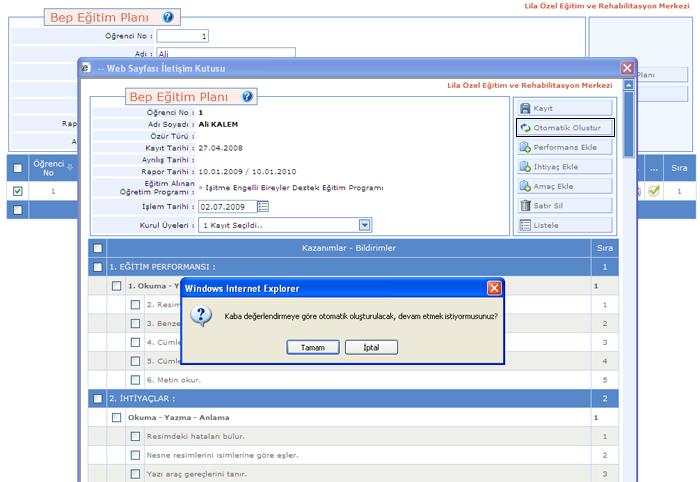
Task: Click the İşlem Tarihi date field
Action: (226, 206)
